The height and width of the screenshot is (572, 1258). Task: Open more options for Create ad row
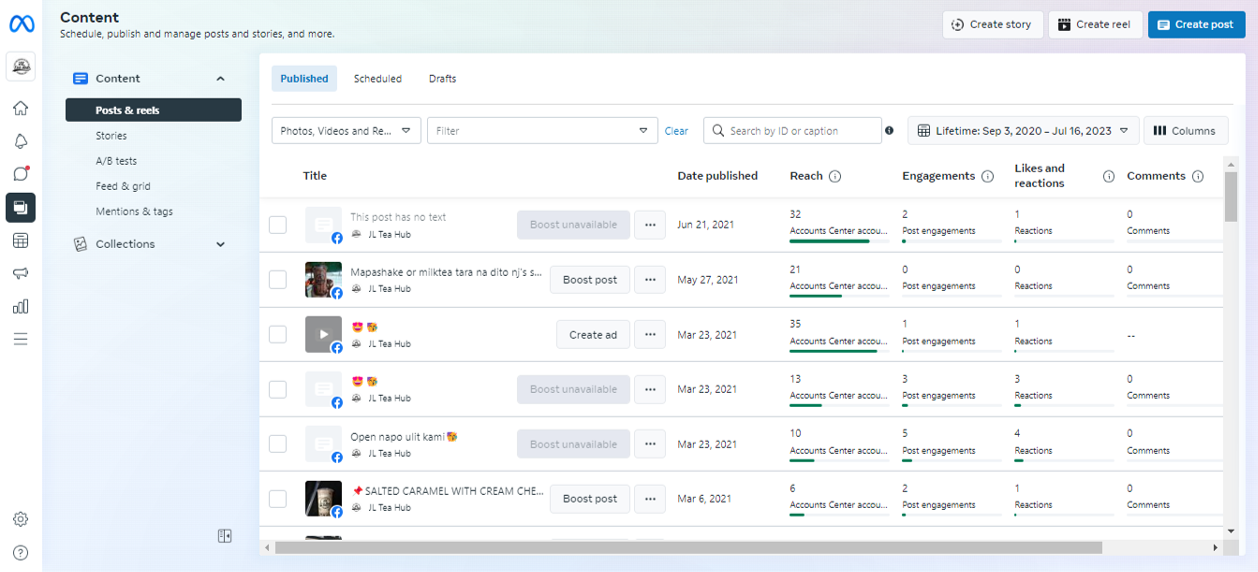click(x=651, y=335)
